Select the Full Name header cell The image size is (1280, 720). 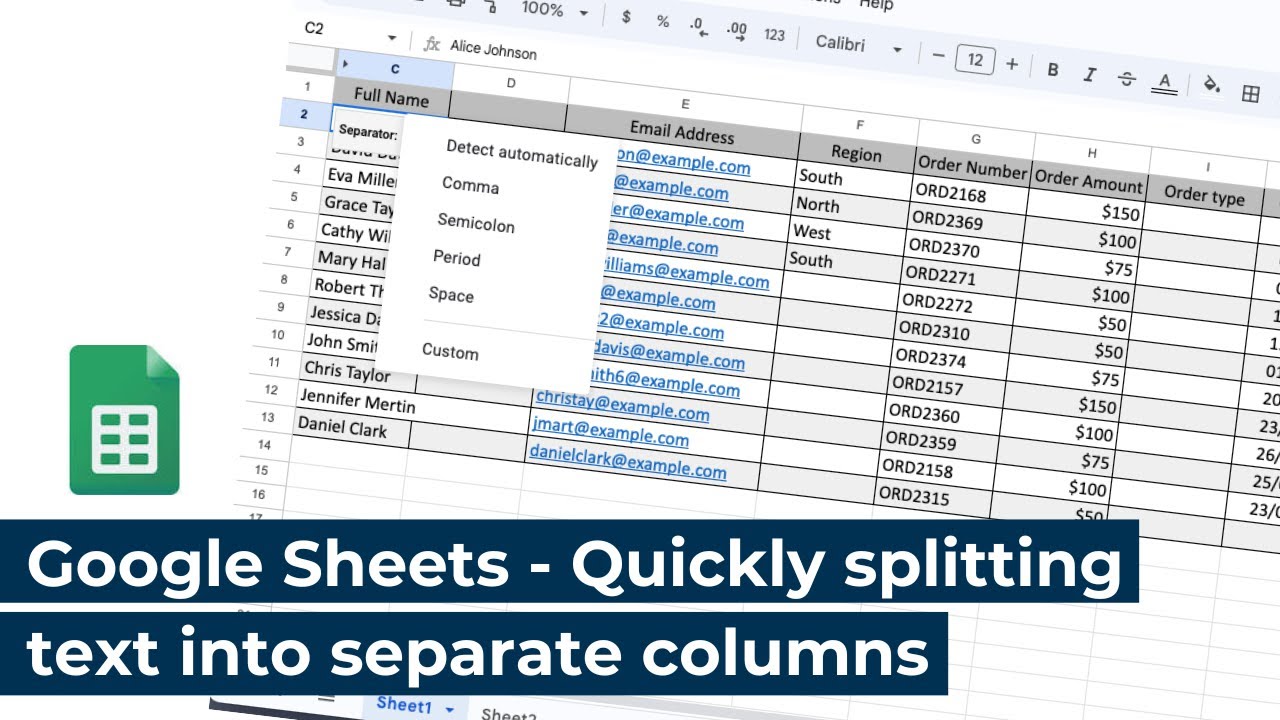point(391,98)
